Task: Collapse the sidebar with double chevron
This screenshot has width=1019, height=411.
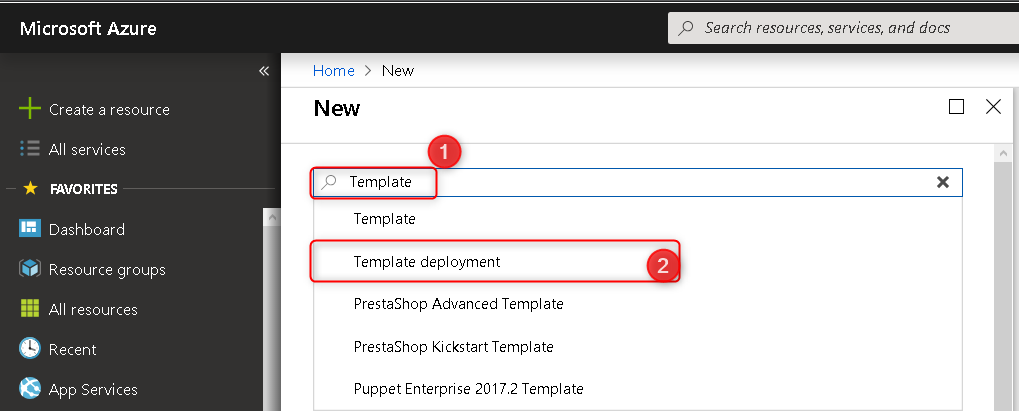Action: coord(264,71)
